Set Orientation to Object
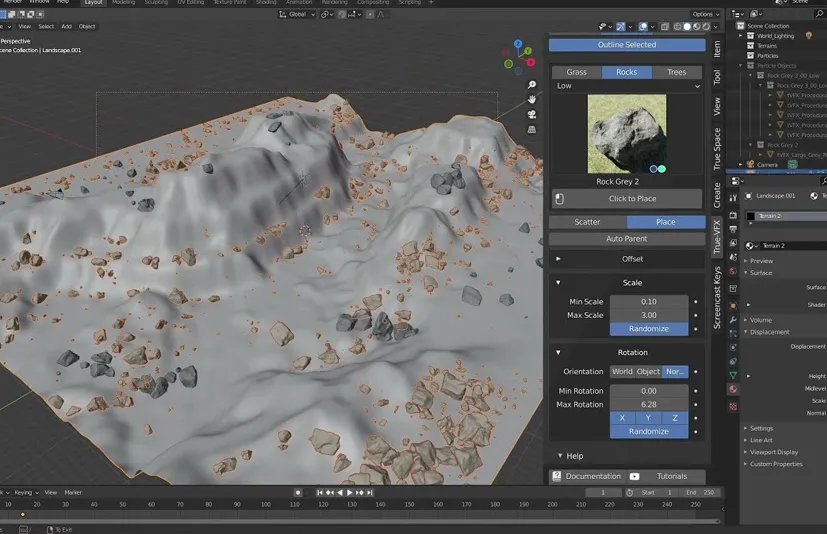This screenshot has height=534, width=827. [648, 371]
